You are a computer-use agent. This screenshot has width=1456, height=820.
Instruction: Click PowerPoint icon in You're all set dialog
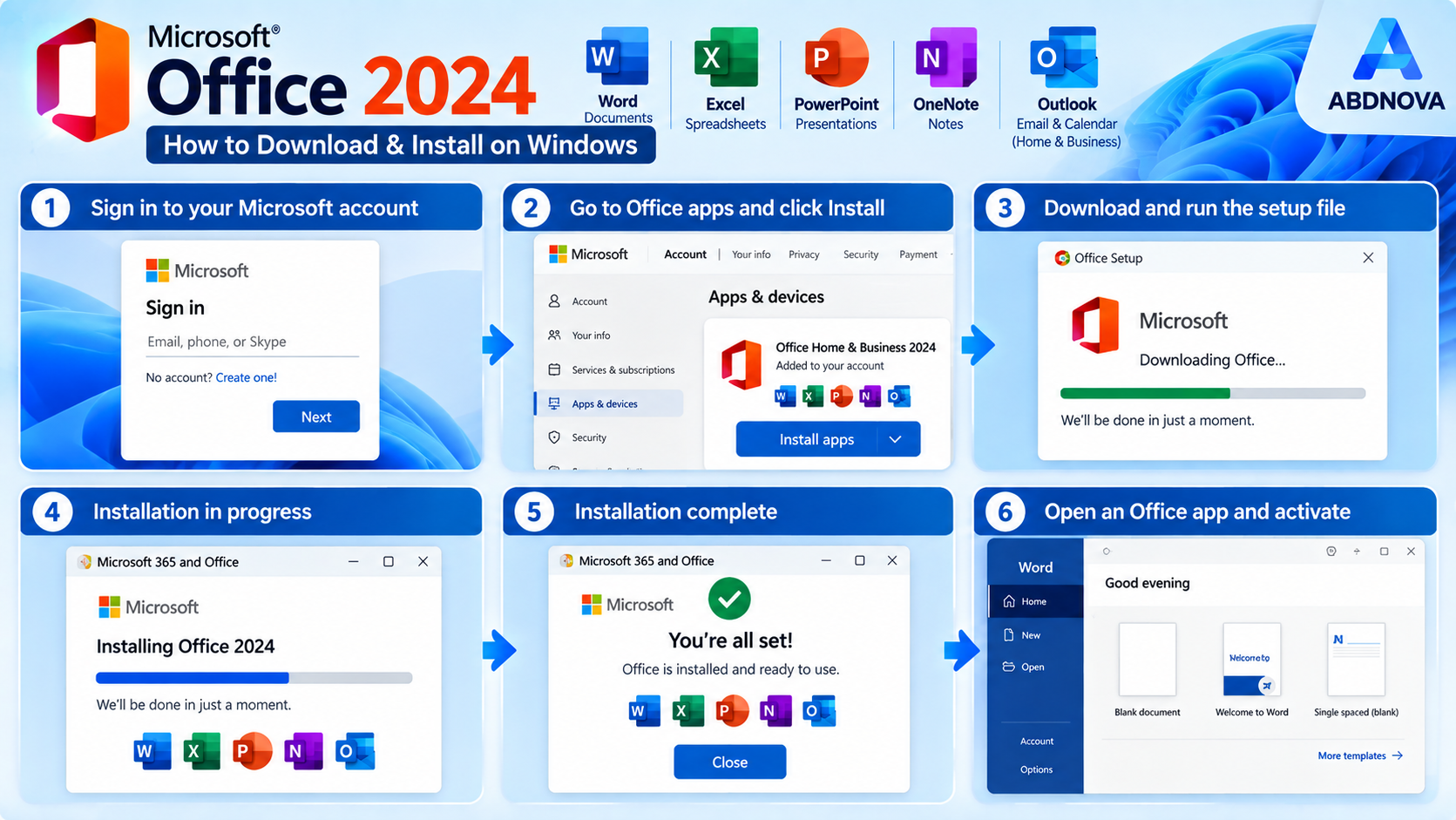[x=732, y=711]
